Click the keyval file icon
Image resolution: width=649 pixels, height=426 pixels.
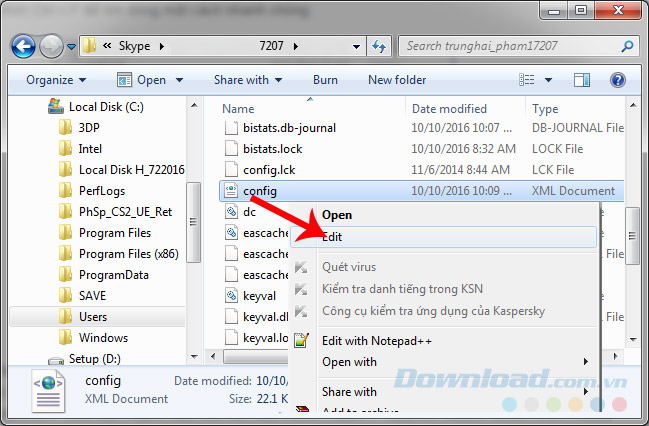click(231, 296)
